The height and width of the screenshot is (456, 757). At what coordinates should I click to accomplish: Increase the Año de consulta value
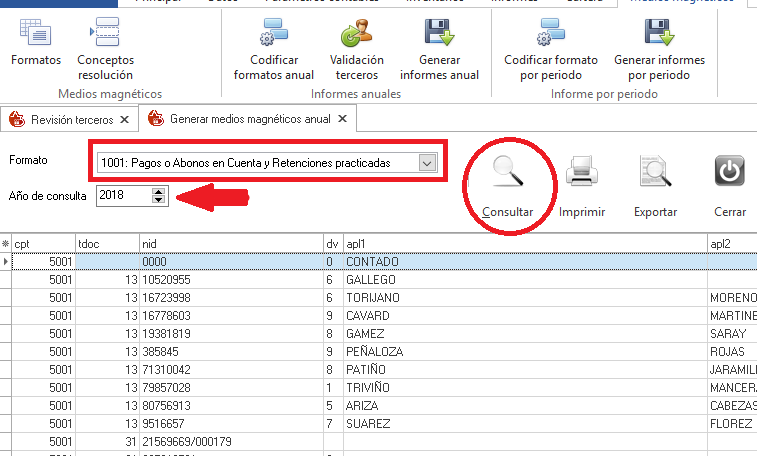pyautogui.click(x=158, y=191)
